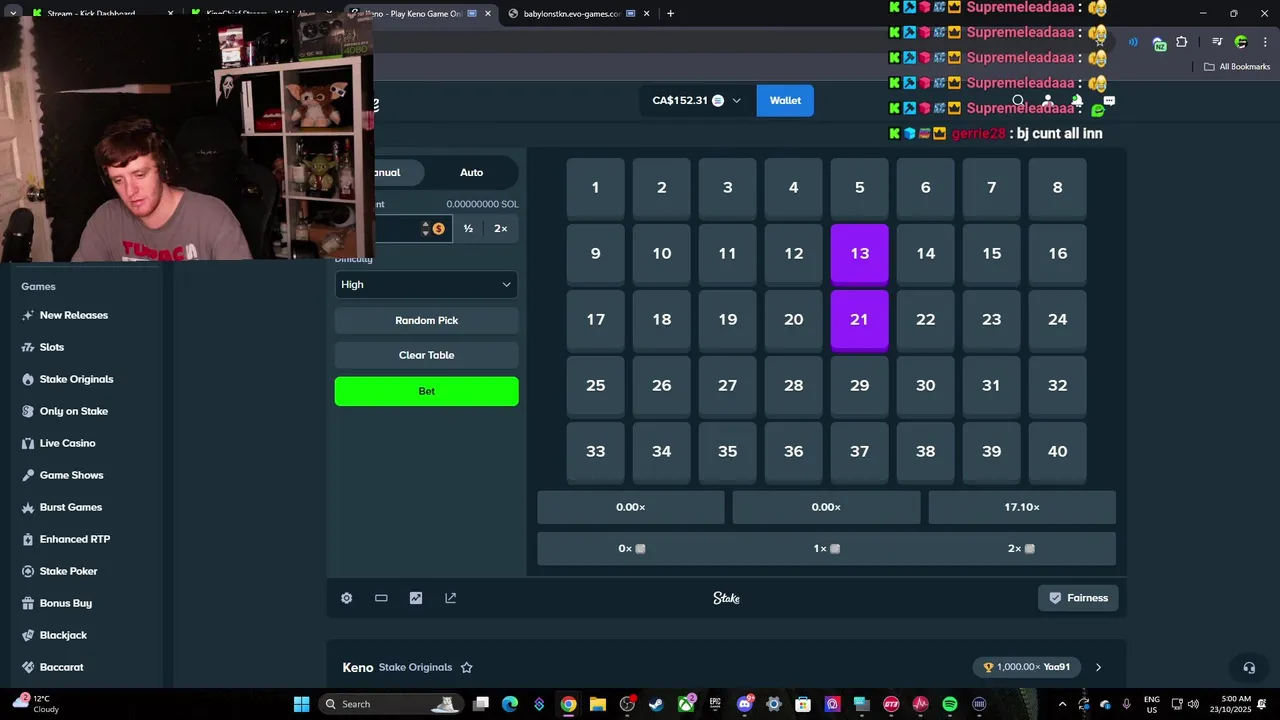The height and width of the screenshot is (720, 1280).
Task: Open the High difficulty dropdown
Action: 427,285
